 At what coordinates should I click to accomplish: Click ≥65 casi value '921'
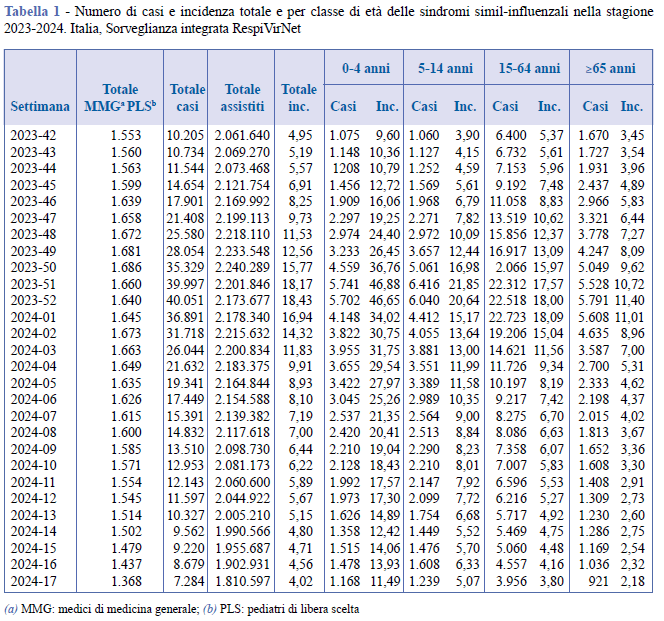click(x=598, y=581)
